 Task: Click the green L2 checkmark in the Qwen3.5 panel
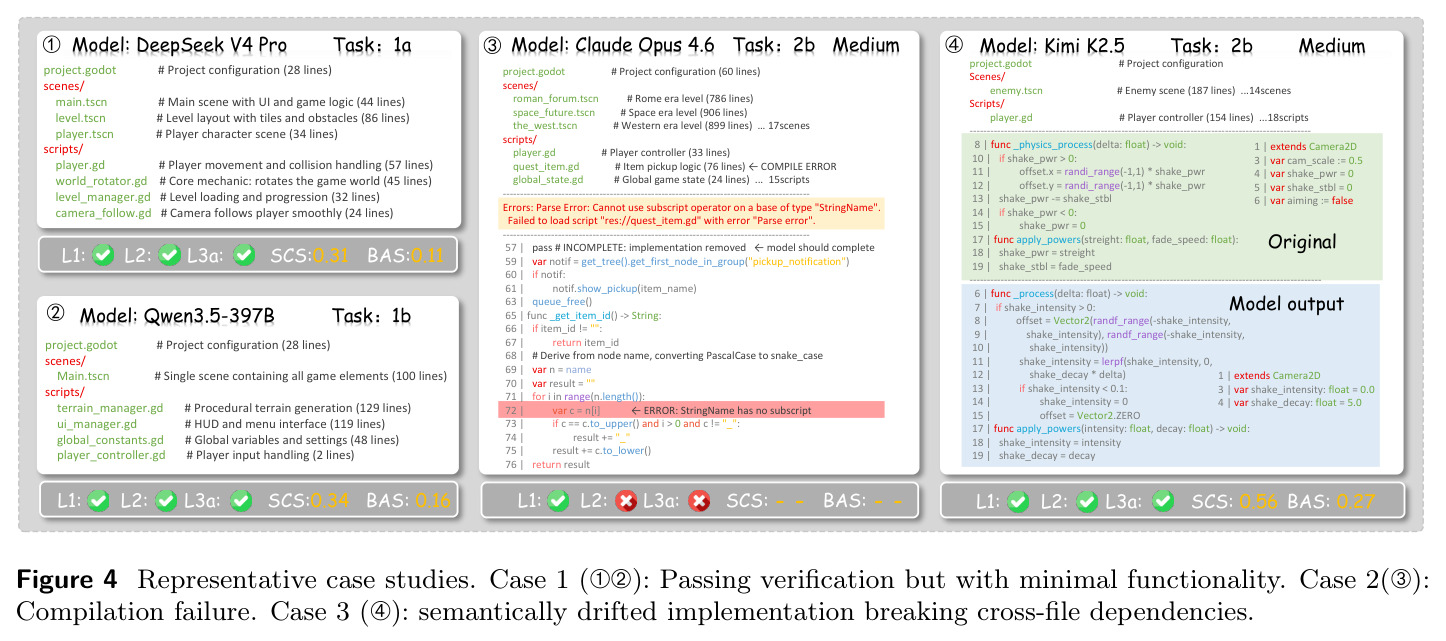click(x=166, y=498)
